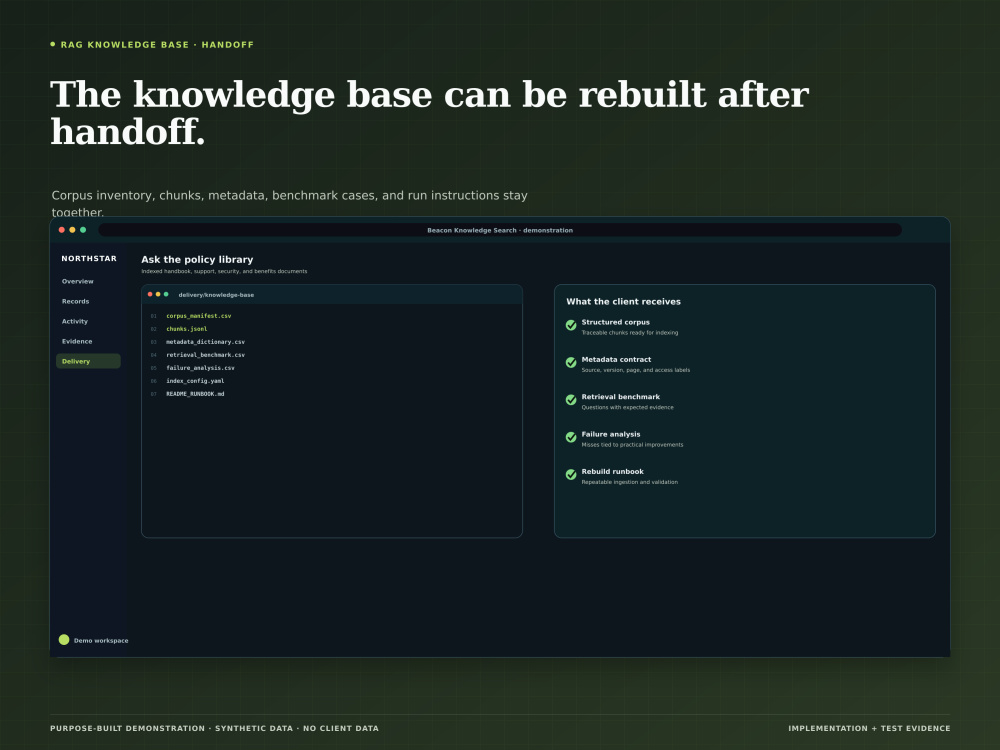Select README_RUNBOOK.md in the file list
This screenshot has width=1000, height=750.
195,394
